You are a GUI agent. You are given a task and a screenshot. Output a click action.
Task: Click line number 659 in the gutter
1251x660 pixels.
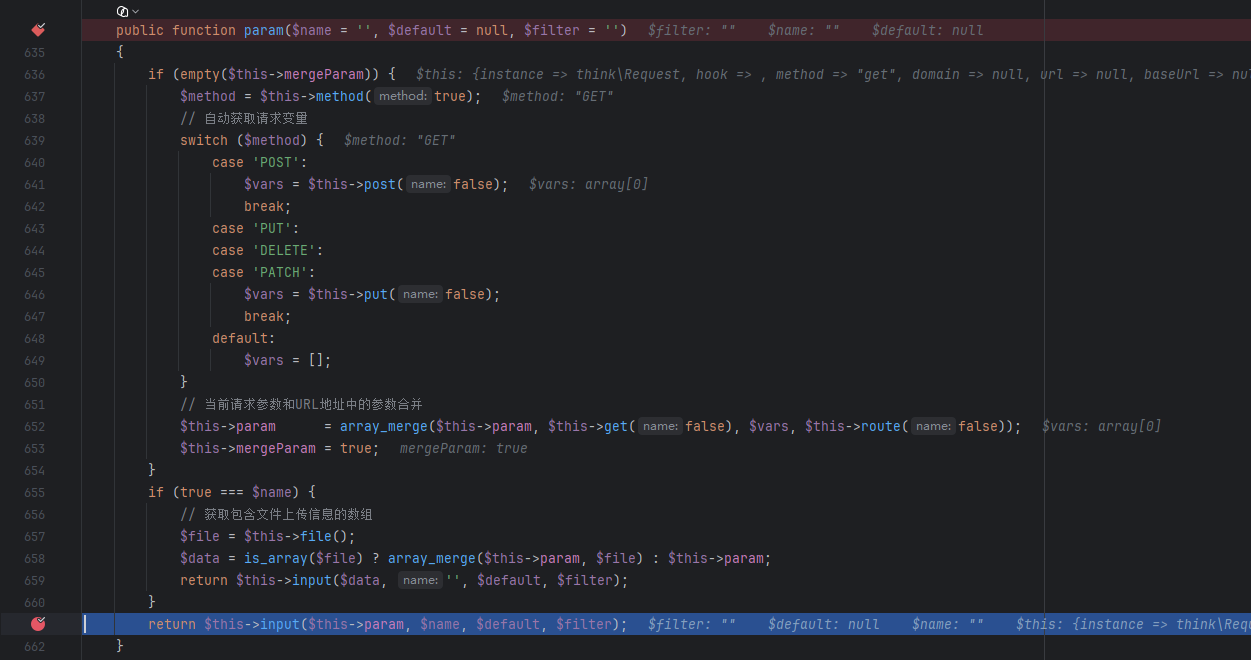pos(34,580)
